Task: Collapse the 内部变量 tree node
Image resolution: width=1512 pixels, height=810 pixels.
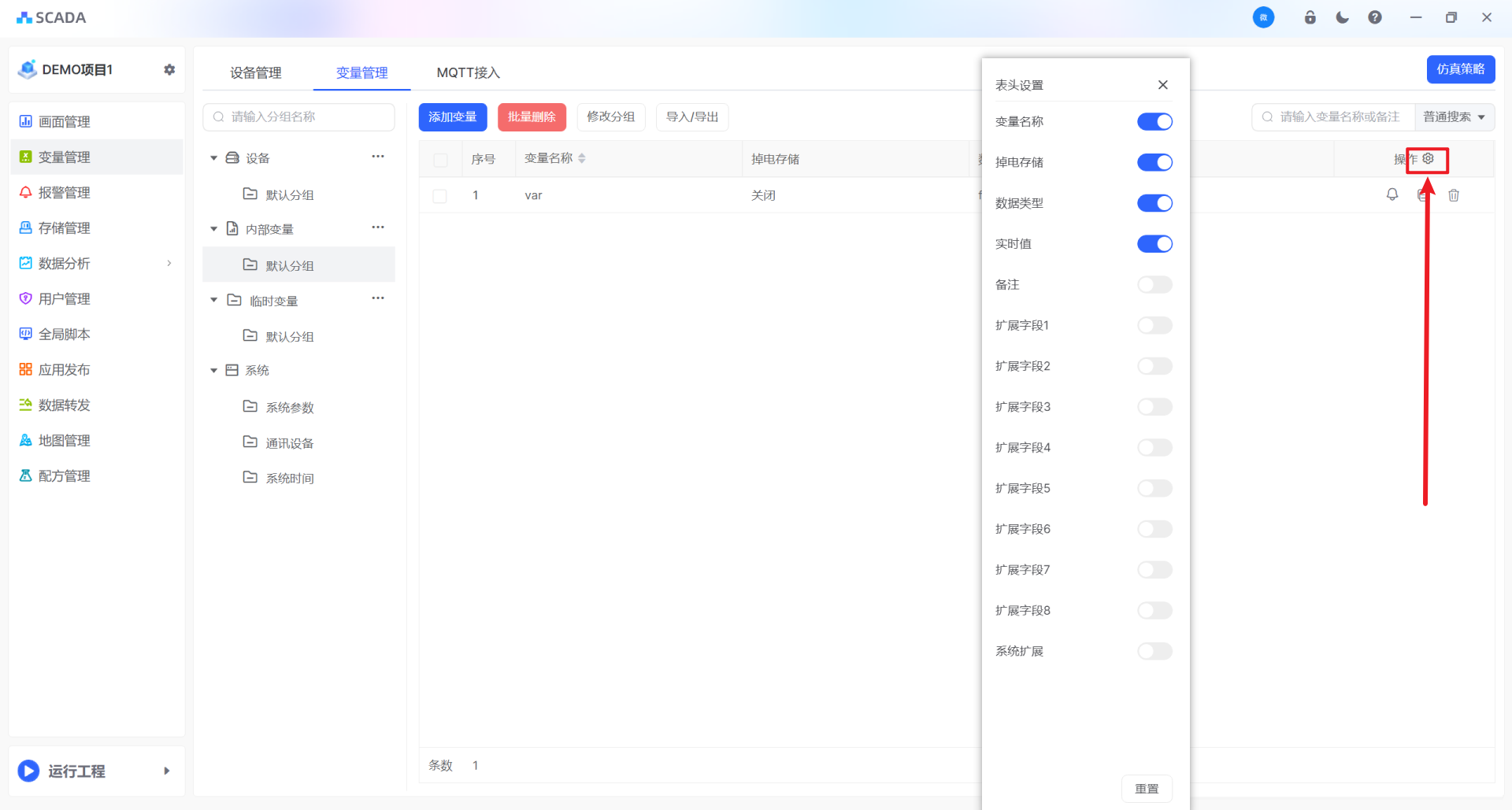Action: click(213, 229)
